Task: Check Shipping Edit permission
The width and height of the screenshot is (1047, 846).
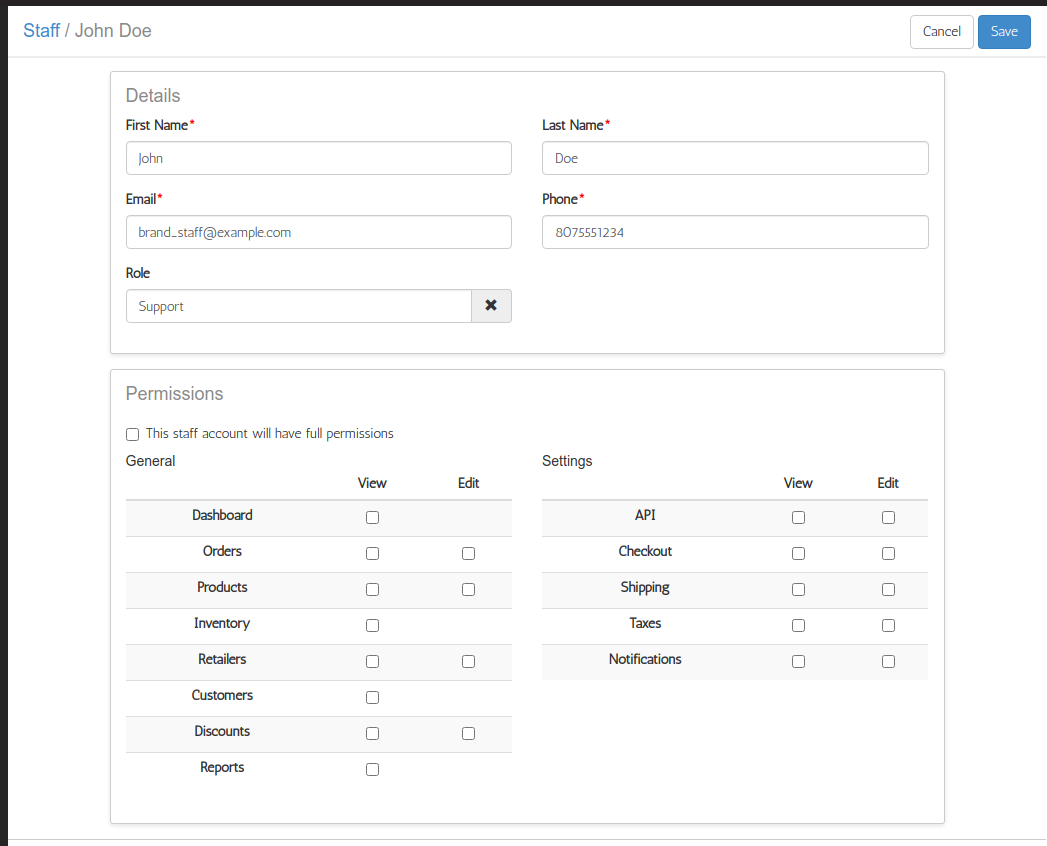Action: [x=889, y=590]
